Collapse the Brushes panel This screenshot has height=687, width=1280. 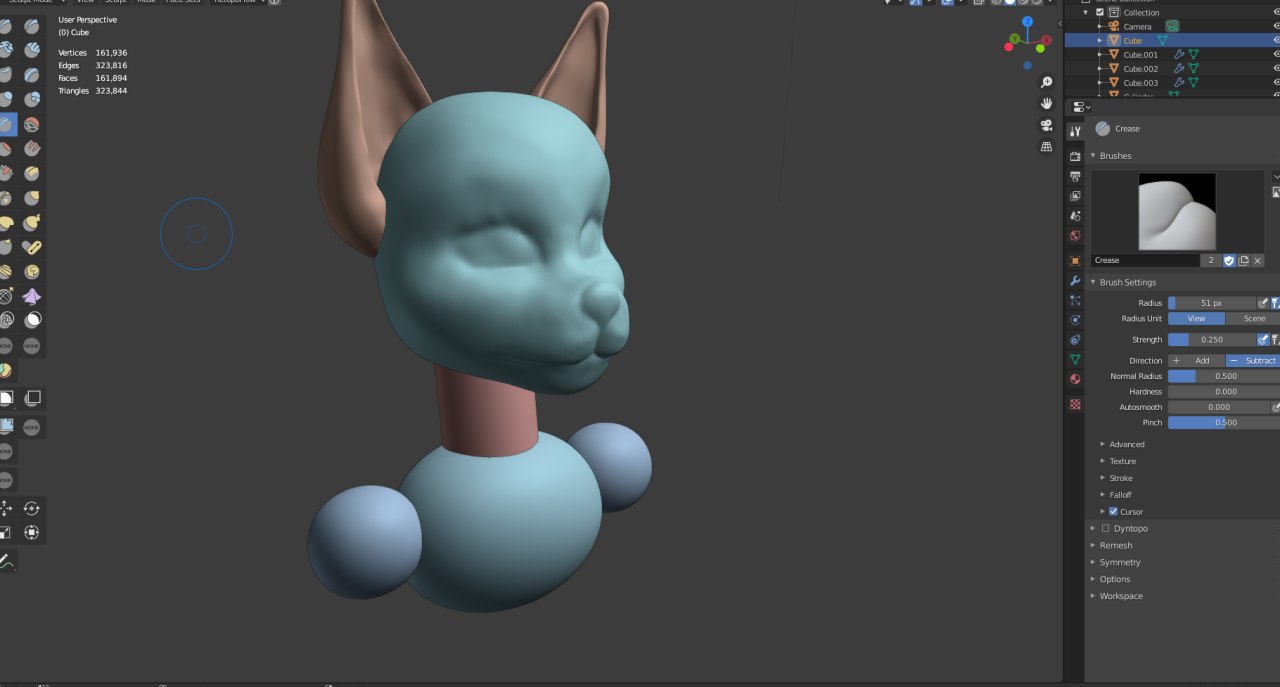point(1093,155)
